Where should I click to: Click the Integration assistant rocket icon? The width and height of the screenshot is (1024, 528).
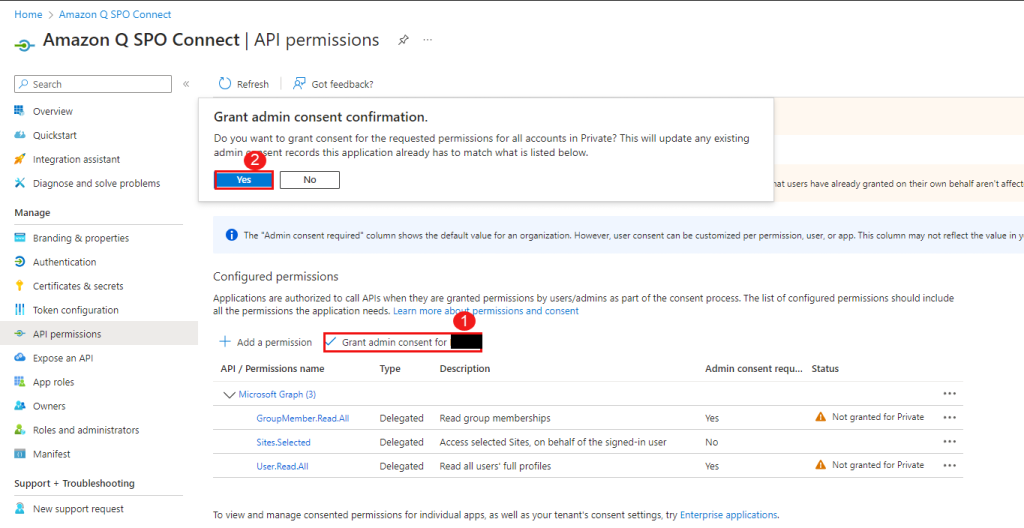pos(20,159)
